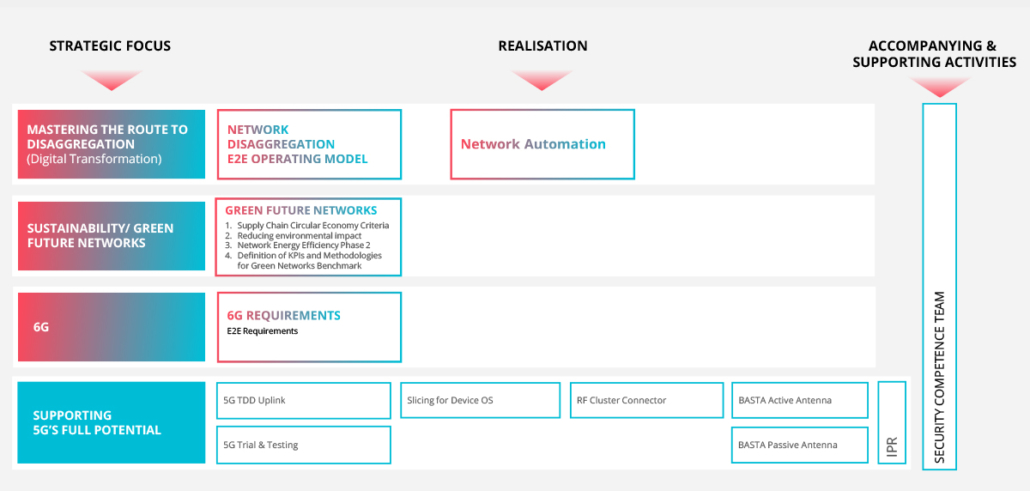Open the Network Disaggregation E2E Operating Model box
1030x491 pixels.
[309, 144]
